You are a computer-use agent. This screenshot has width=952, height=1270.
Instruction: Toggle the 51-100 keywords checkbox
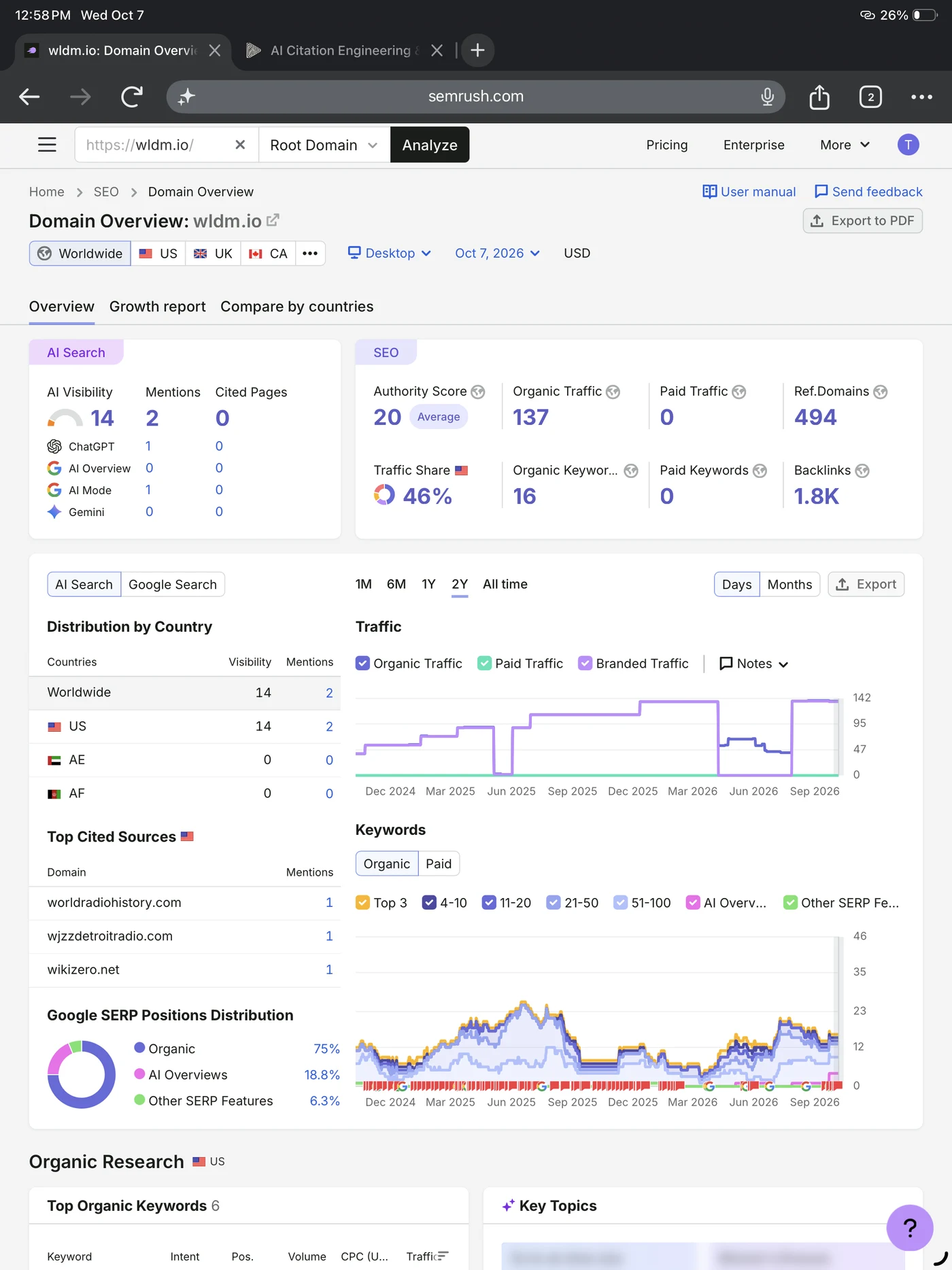click(620, 902)
